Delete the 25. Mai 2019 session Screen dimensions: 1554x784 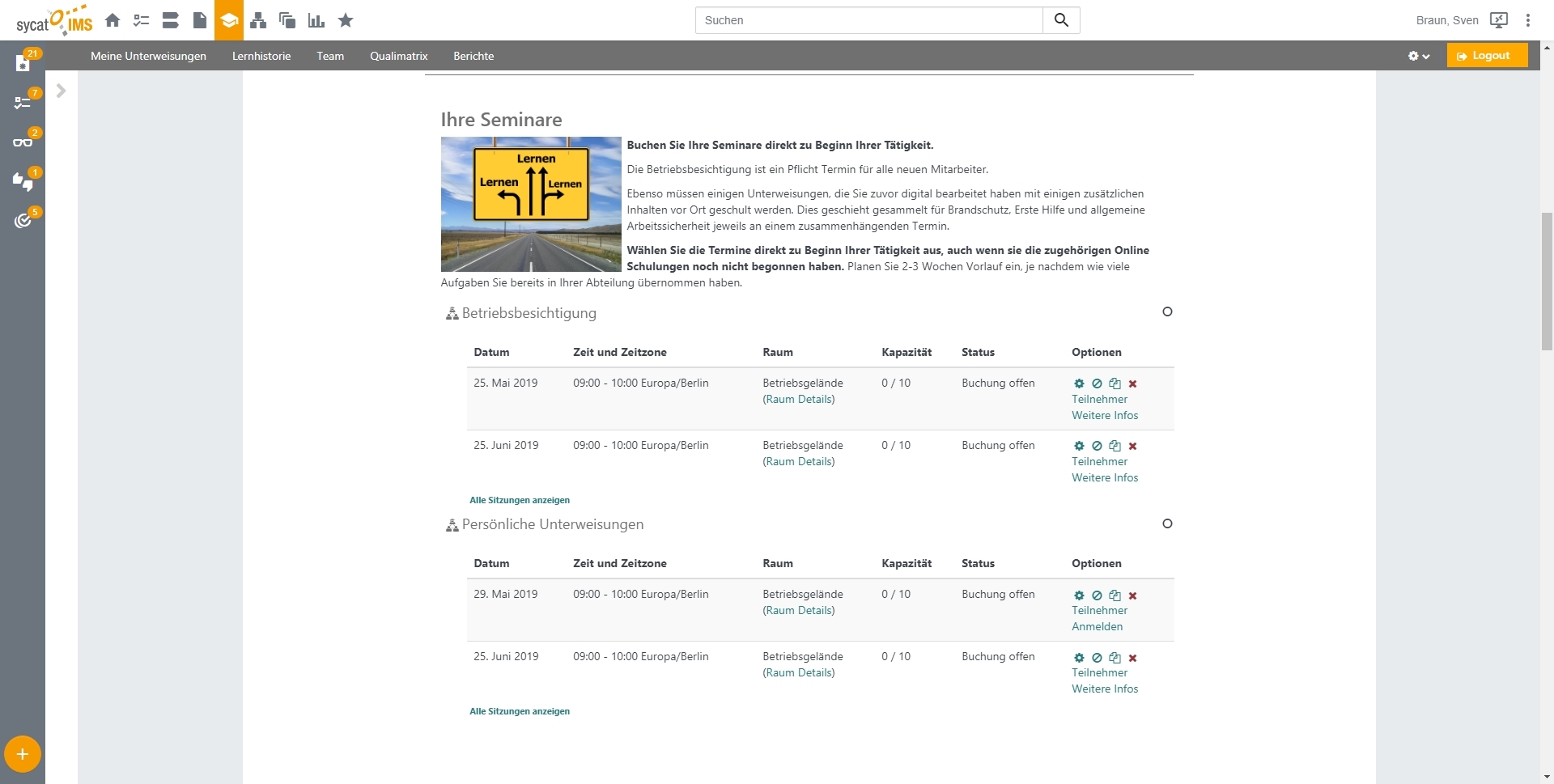click(x=1133, y=384)
